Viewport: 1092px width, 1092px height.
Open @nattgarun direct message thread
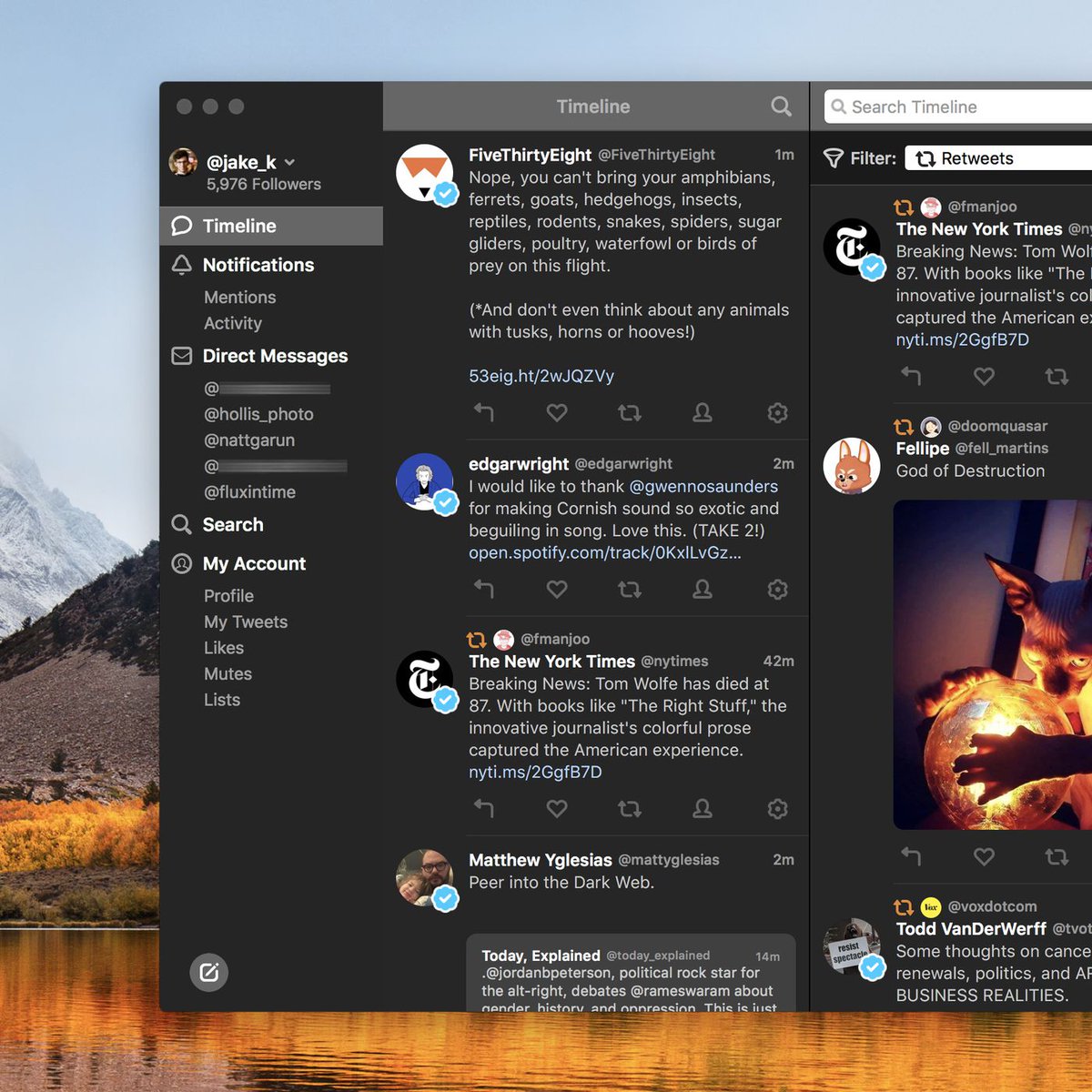pos(249,440)
